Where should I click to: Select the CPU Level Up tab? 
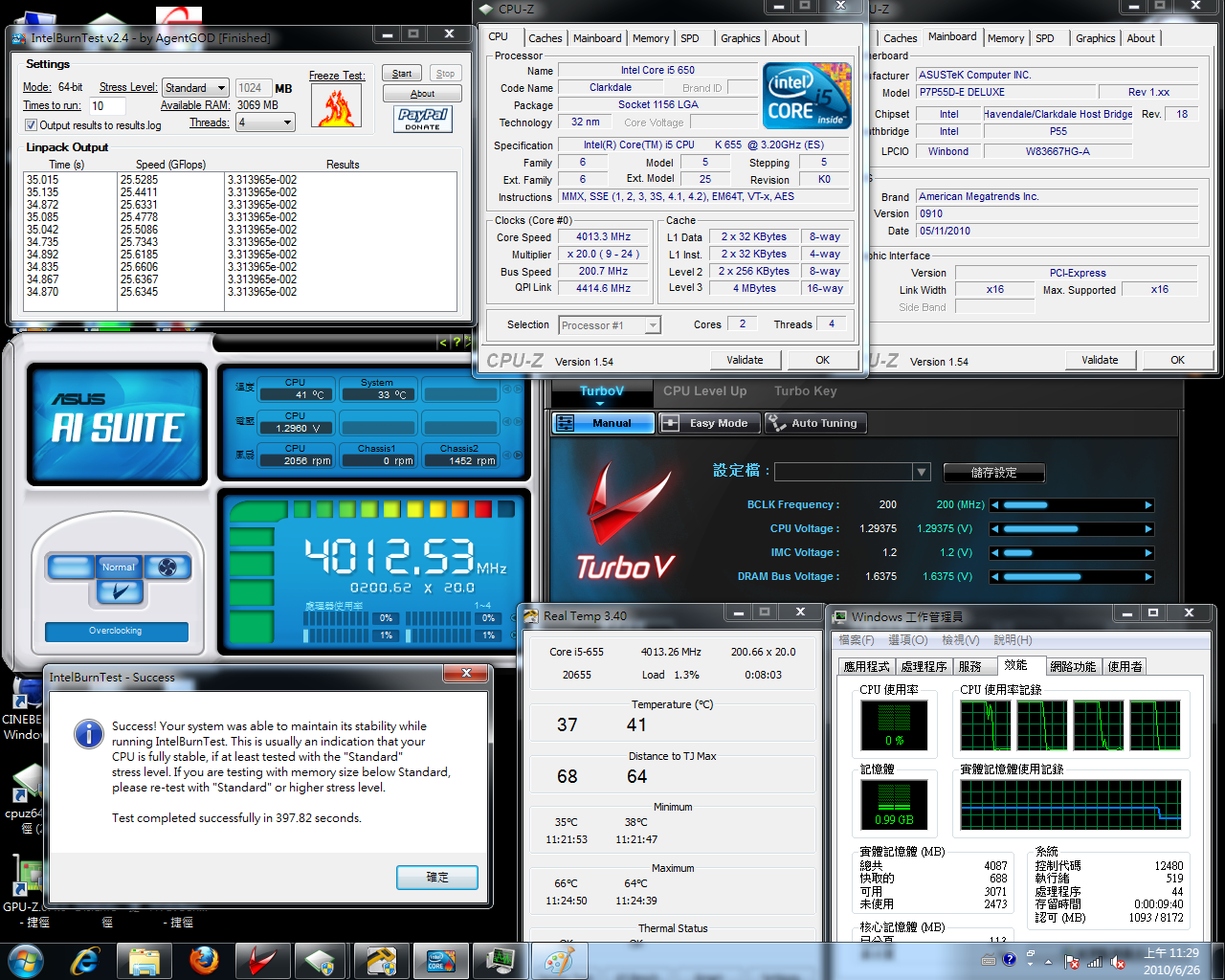tap(704, 390)
